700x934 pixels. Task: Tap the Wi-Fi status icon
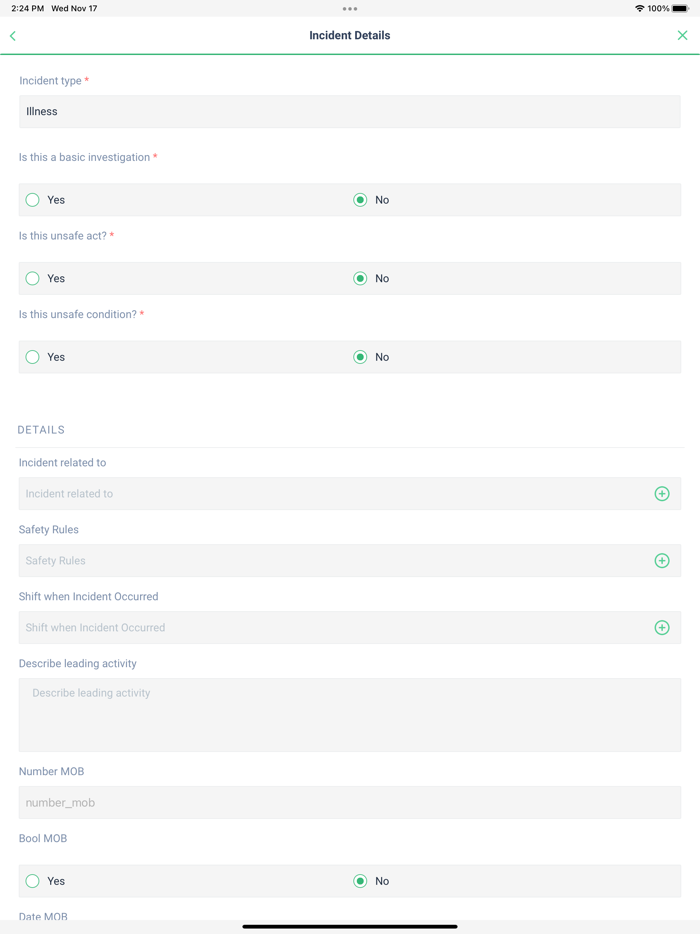(639, 9)
